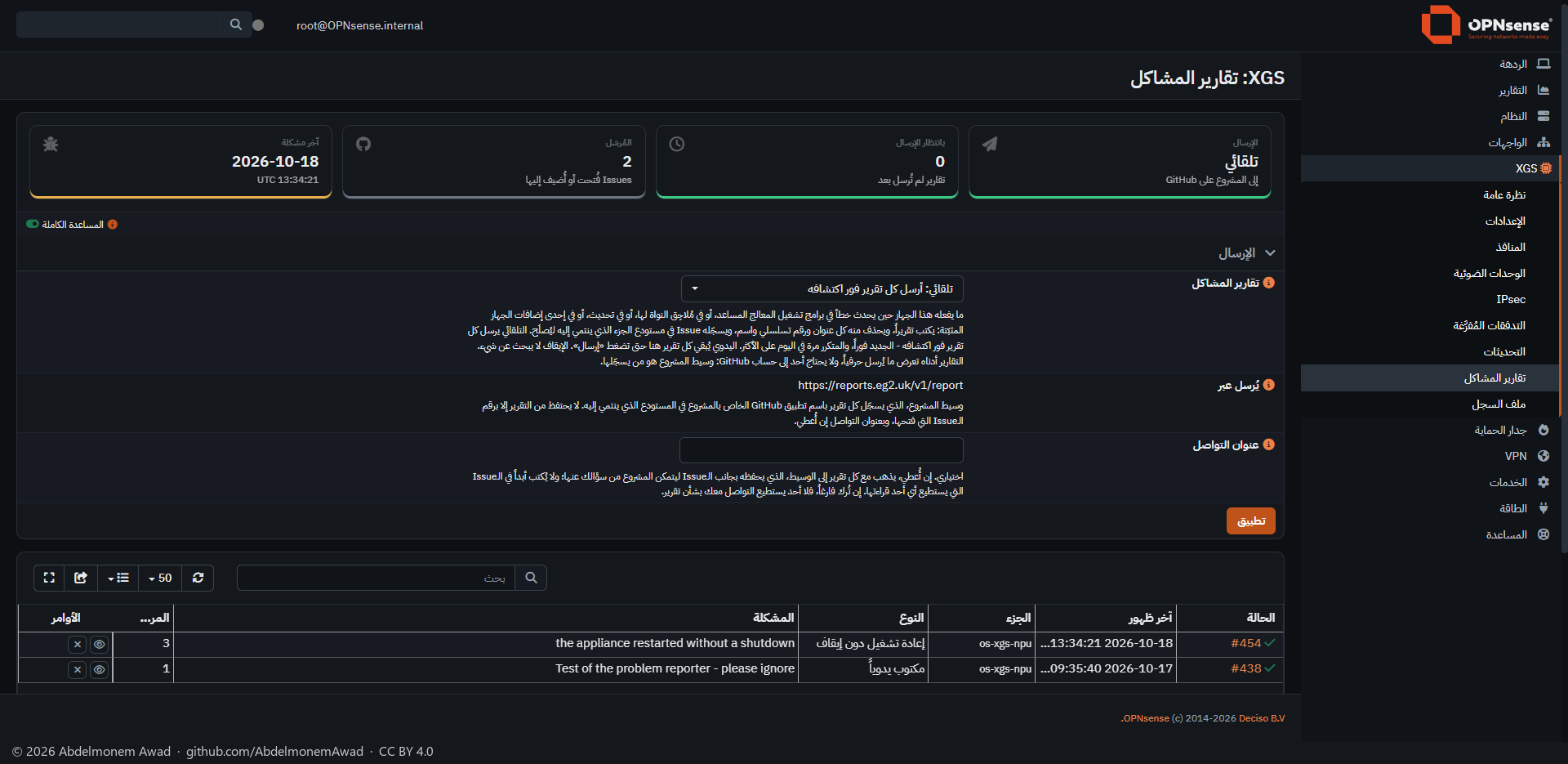This screenshot has height=764, width=1568.
Task: Open the 50 rows-per-page dropdown
Action: coord(160,578)
